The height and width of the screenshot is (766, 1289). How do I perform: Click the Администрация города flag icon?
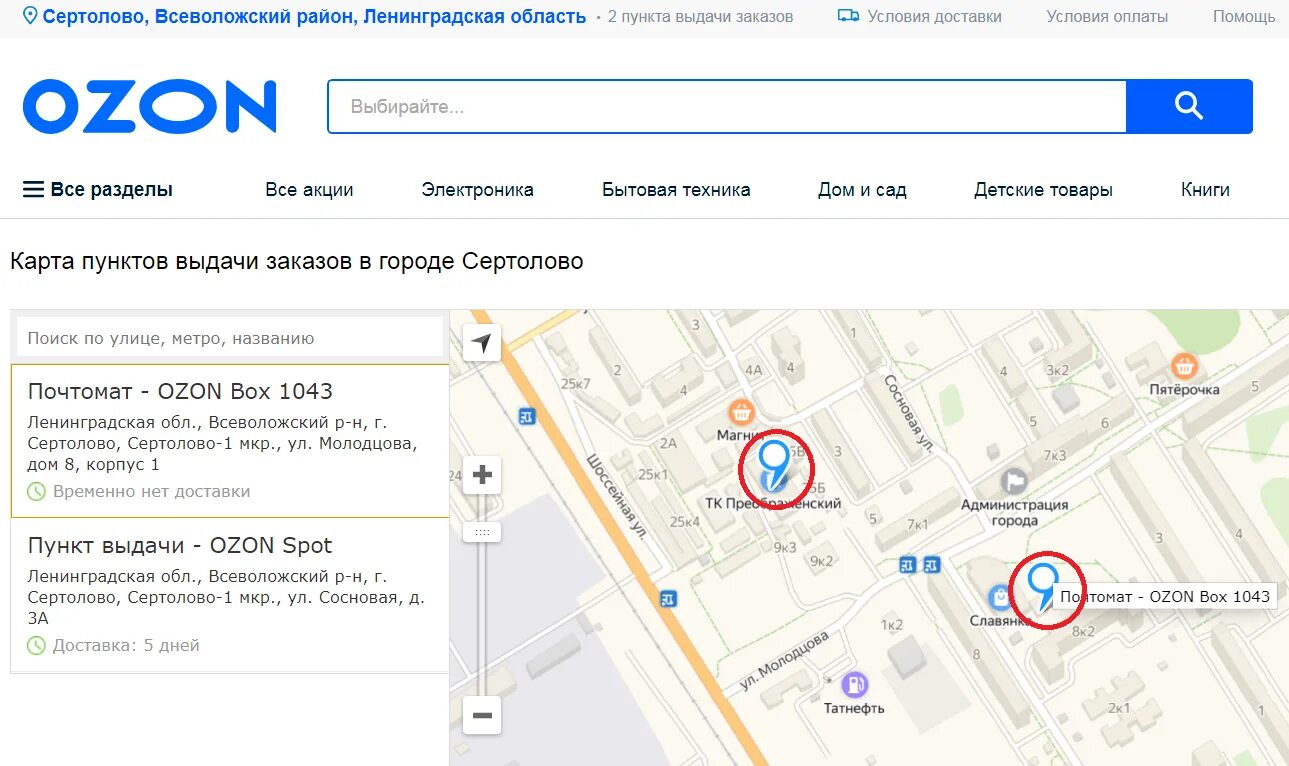[x=1014, y=482]
